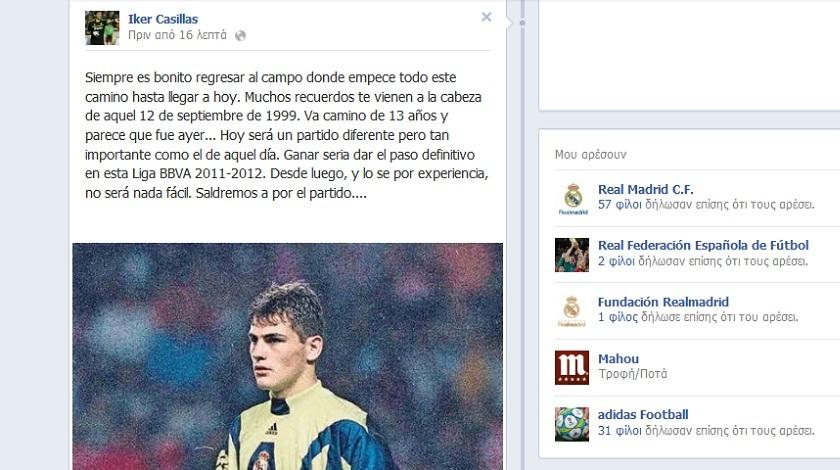Click the Fundación Realmadrid logo icon

click(572, 311)
